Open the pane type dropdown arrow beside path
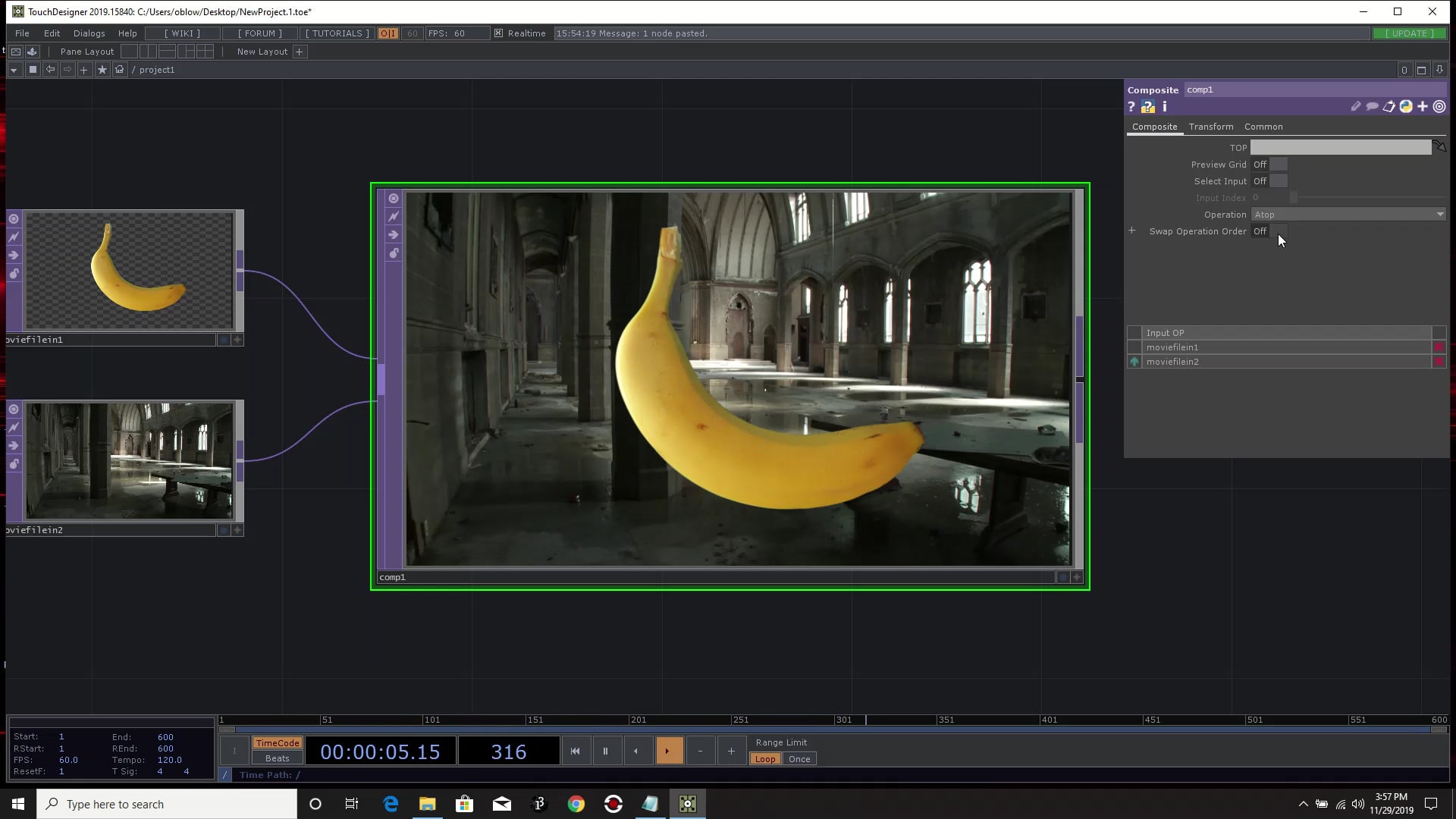Image resolution: width=1456 pixels, height=819 pixels. [x=14, y=70]
